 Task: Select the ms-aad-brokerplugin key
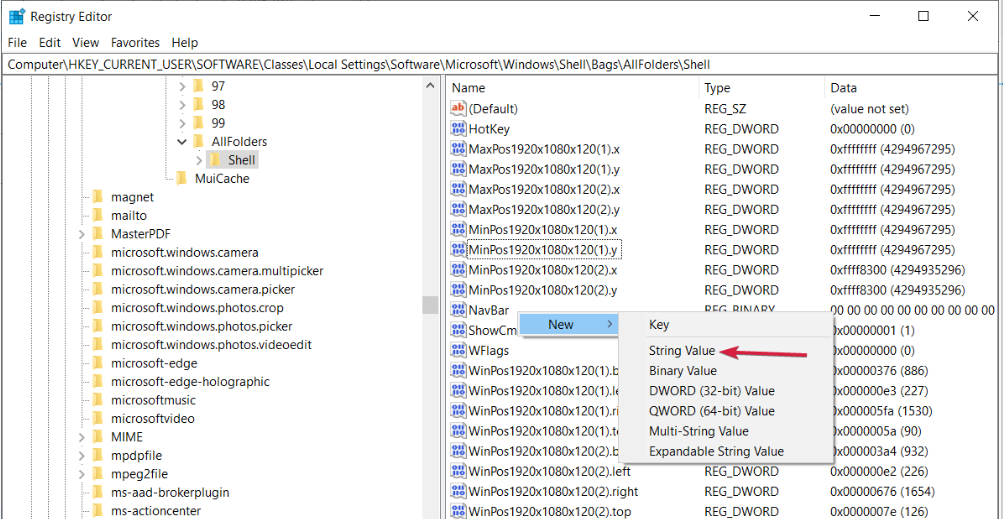[x=170, y=492]
